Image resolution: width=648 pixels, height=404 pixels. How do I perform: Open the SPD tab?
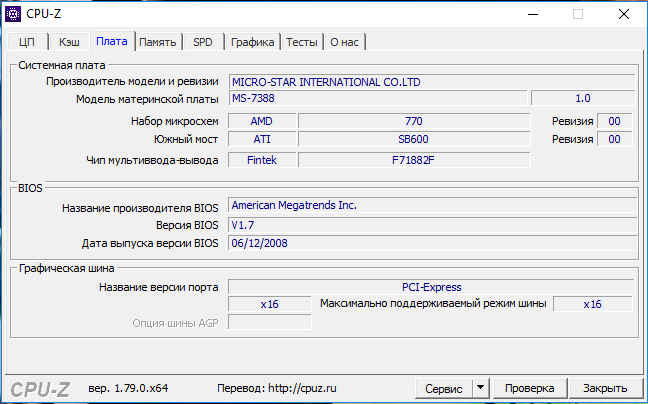coord(203,42)
